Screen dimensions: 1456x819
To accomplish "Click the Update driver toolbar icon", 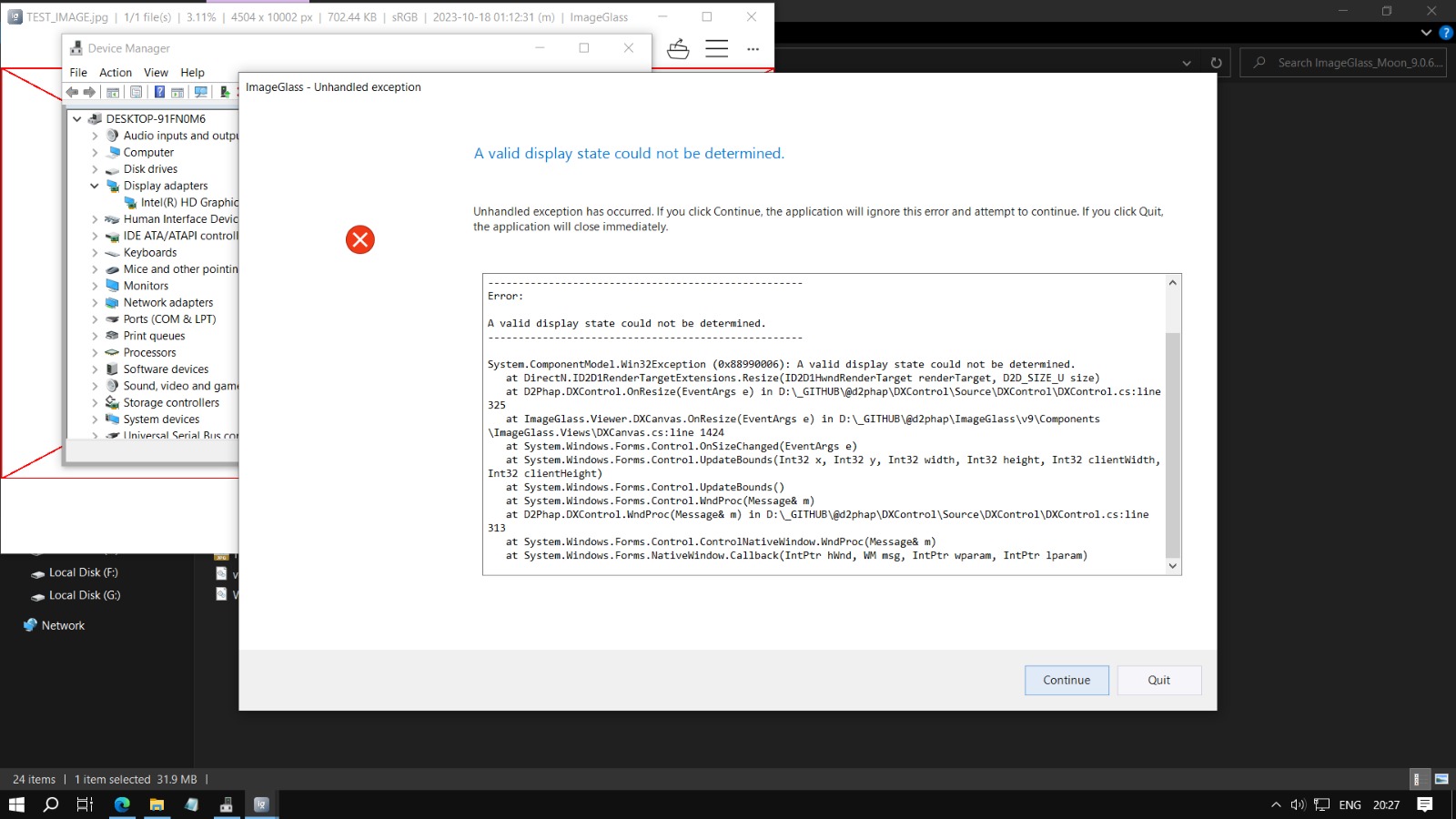I will pyautogui.click(x=225, y=91).
